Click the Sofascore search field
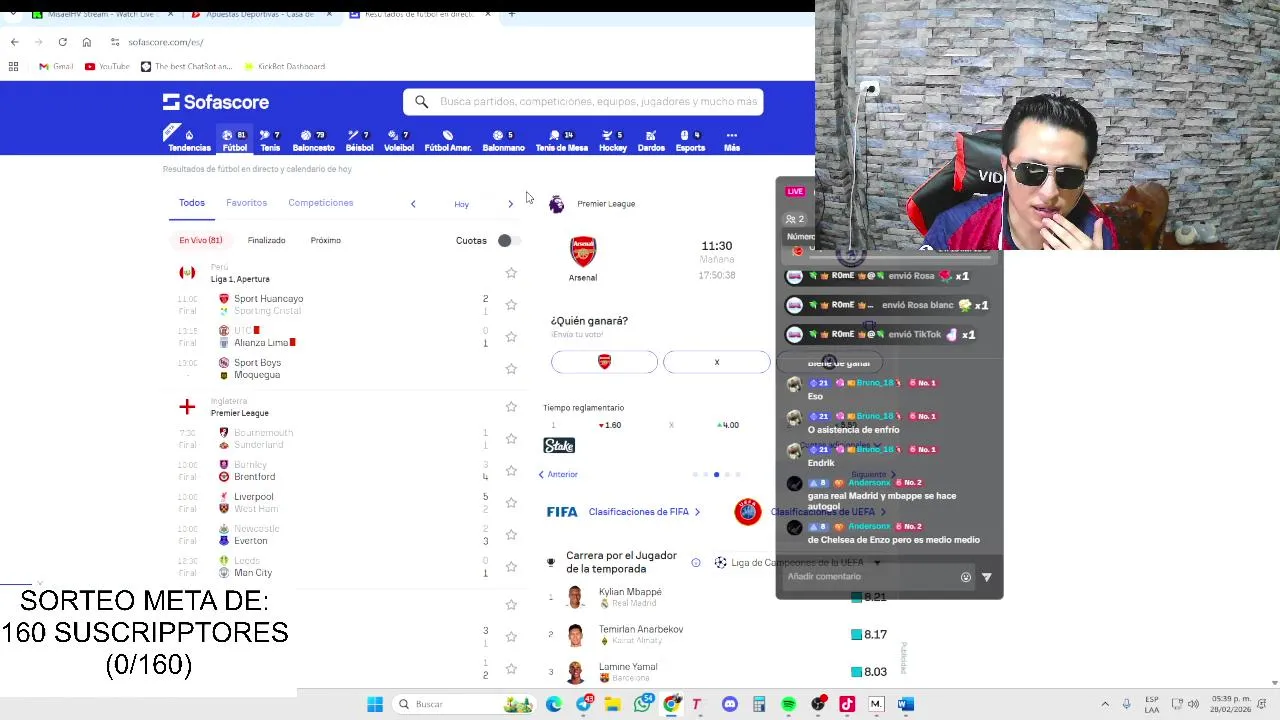Screen dimensions: 1280x720 (x=583, y=102)
